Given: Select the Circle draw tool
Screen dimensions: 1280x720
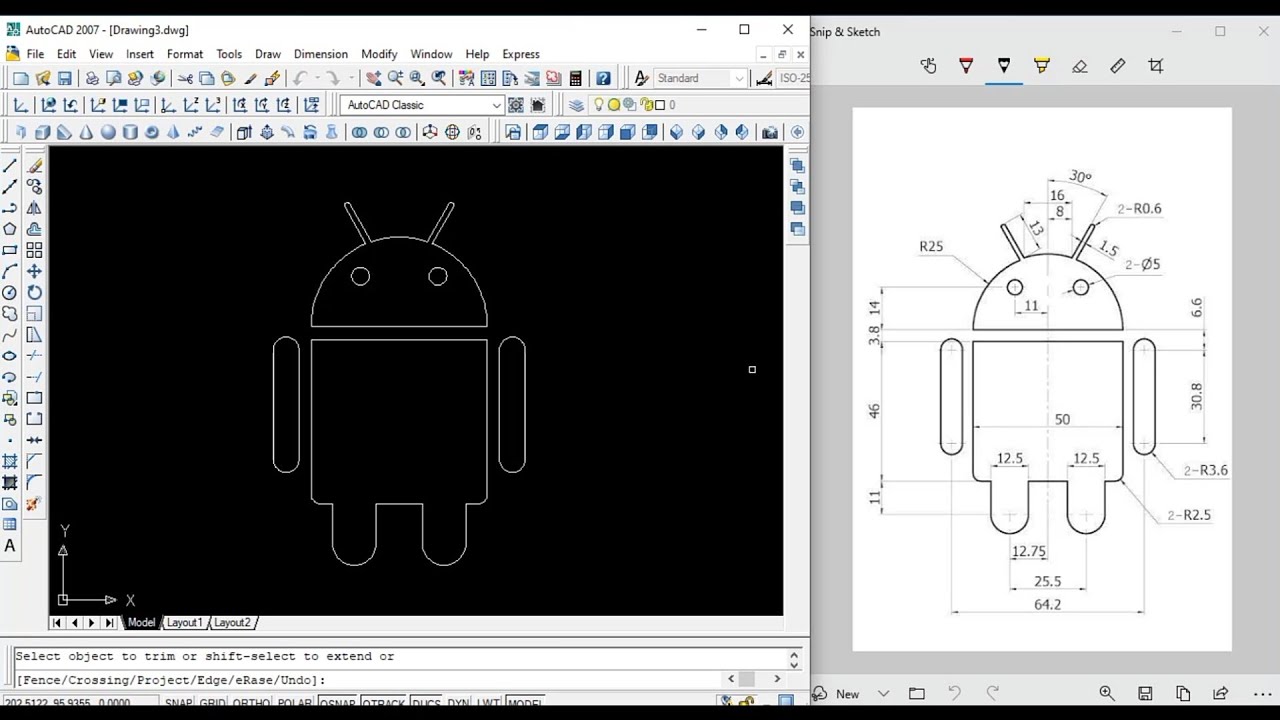Looking at the screenshot, I should (10, 292).
